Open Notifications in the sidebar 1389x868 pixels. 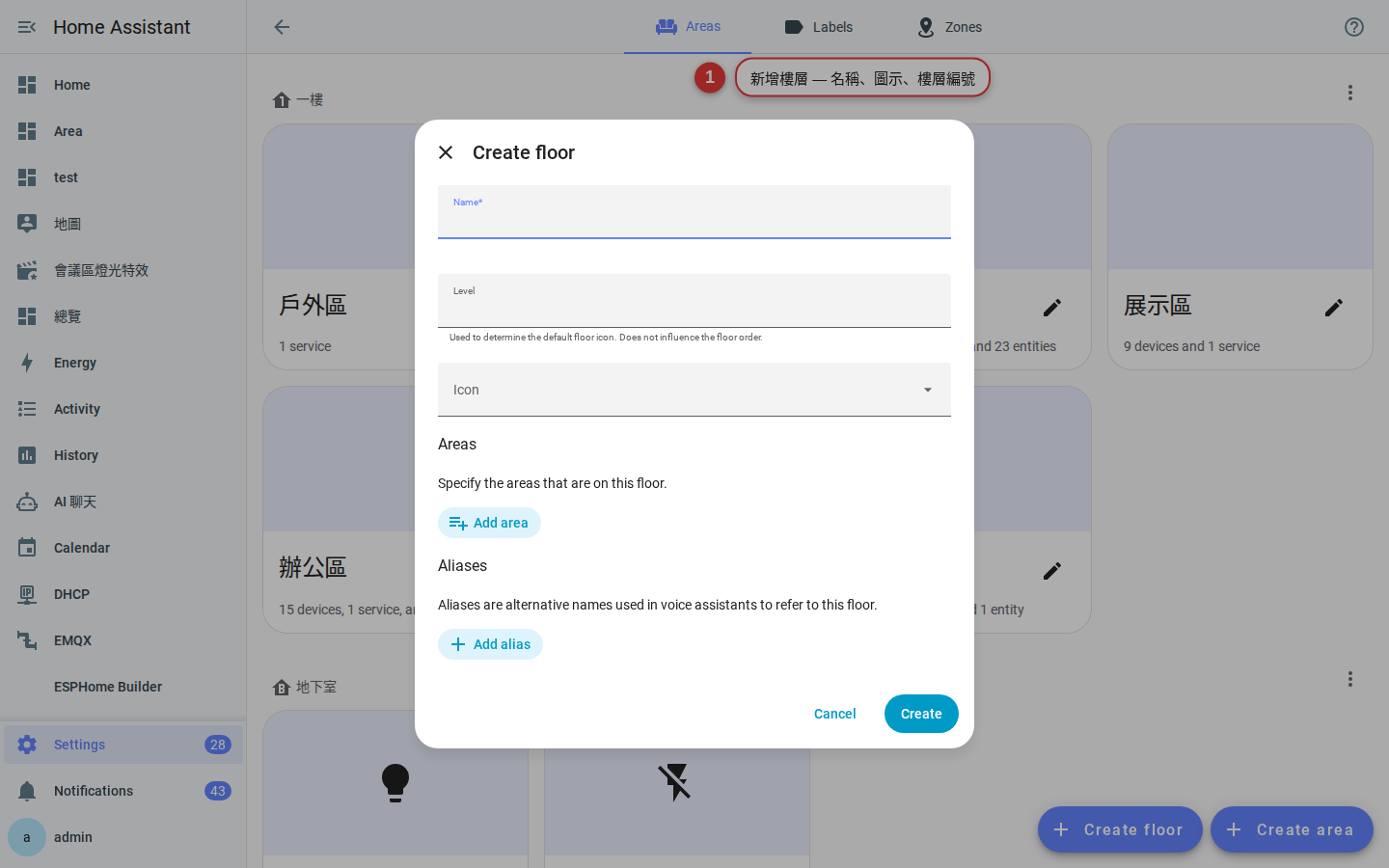pyautogui.click(x=123, y=791)
